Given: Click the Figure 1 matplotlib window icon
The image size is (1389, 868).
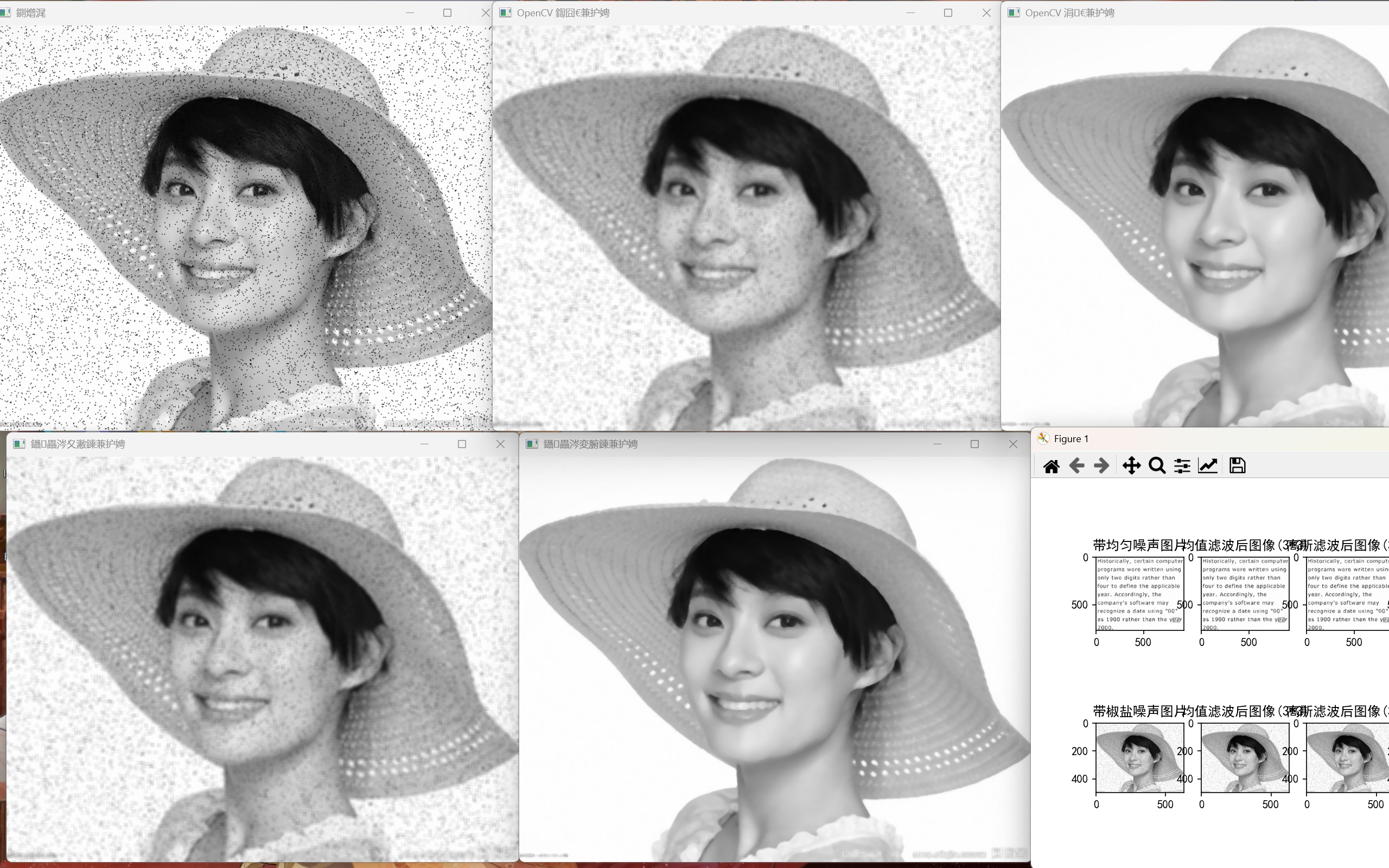Looking at the screenshot, I should [x=1043, y=438].
